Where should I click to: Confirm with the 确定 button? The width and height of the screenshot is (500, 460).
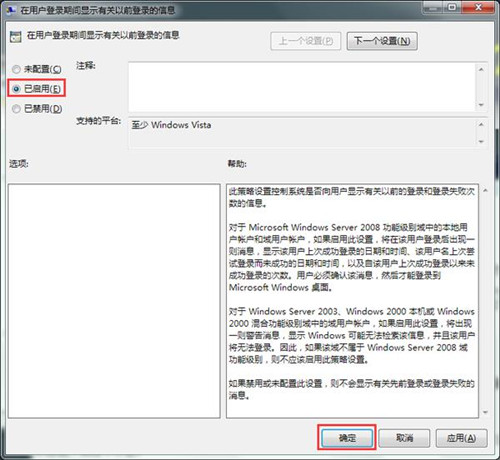347,438
